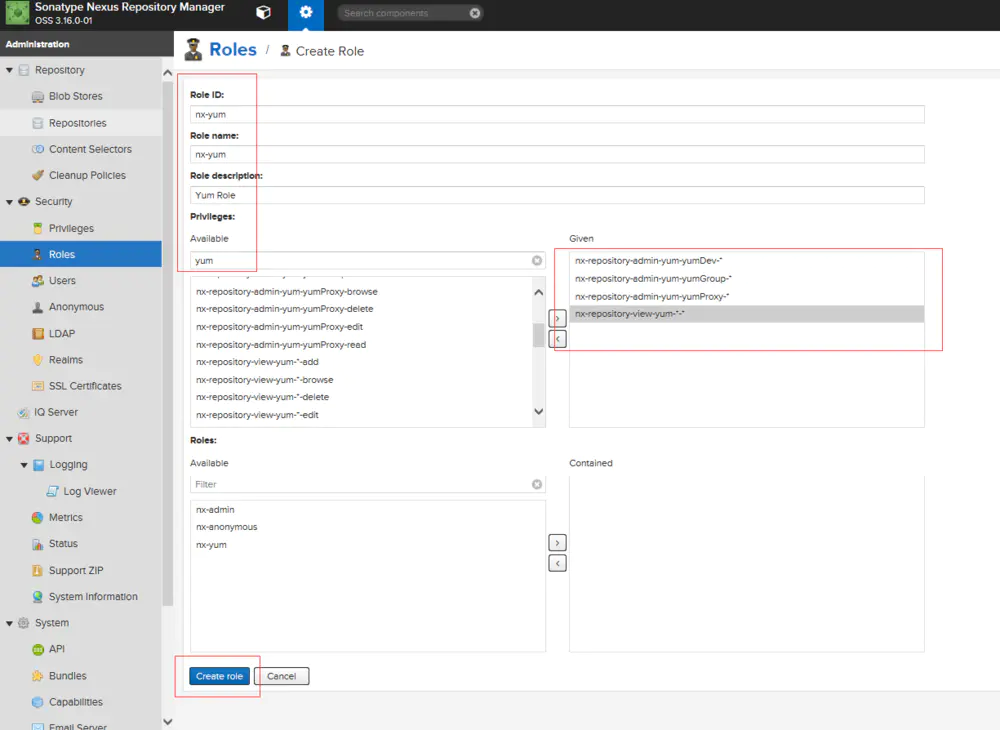This screenshot has height=730, width=1000.
Task: Click the Cleanup Policies broom icon
Action: point(38,175)
